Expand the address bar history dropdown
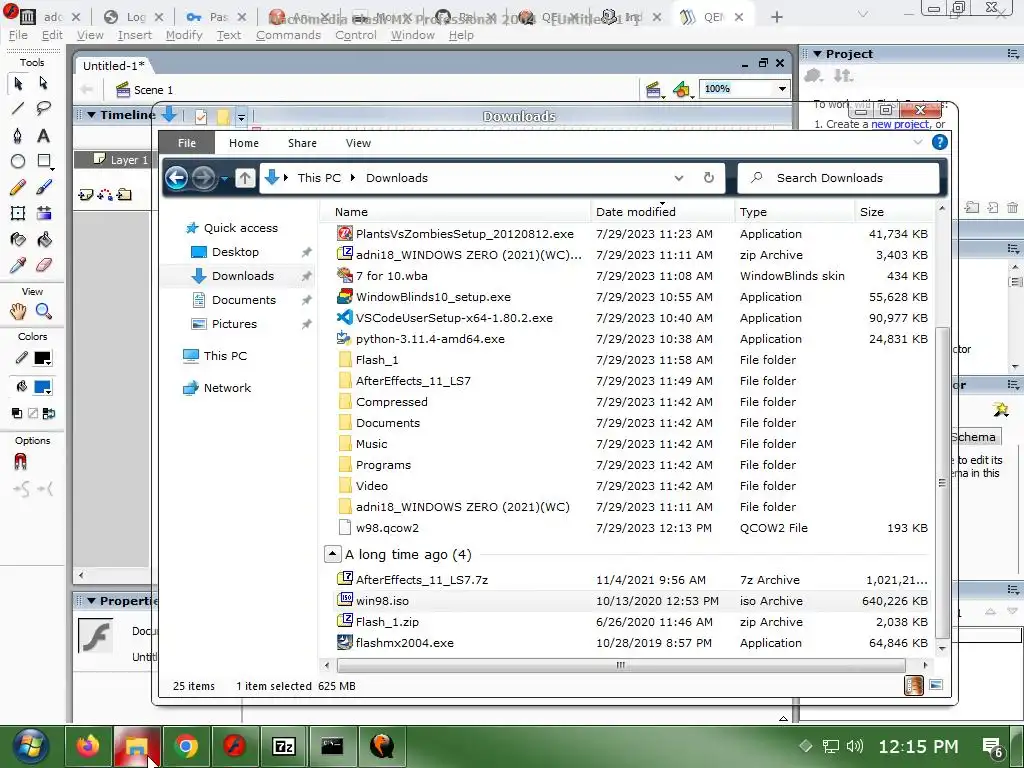This screenshot has width=1024, height=768. point(679,178)
